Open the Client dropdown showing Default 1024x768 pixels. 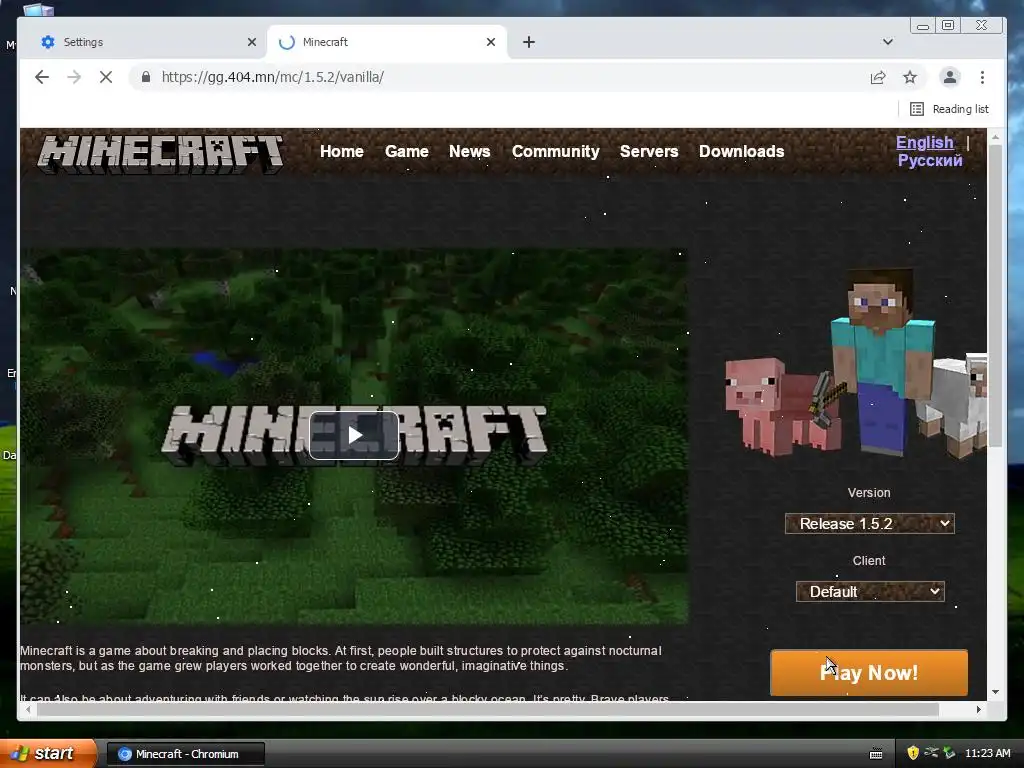point(870,592)
